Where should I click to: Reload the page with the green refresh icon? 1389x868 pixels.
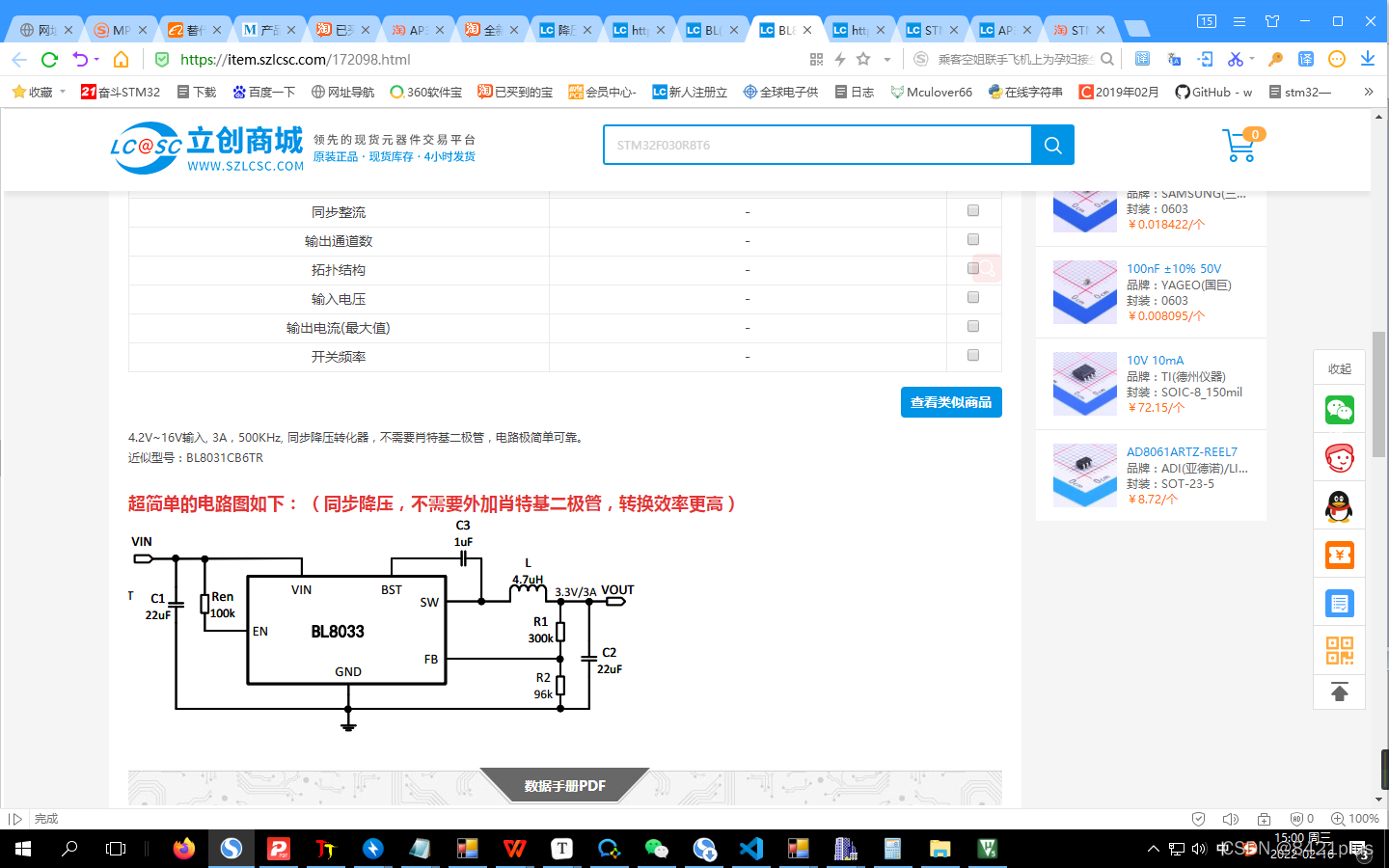pos(49,60)
